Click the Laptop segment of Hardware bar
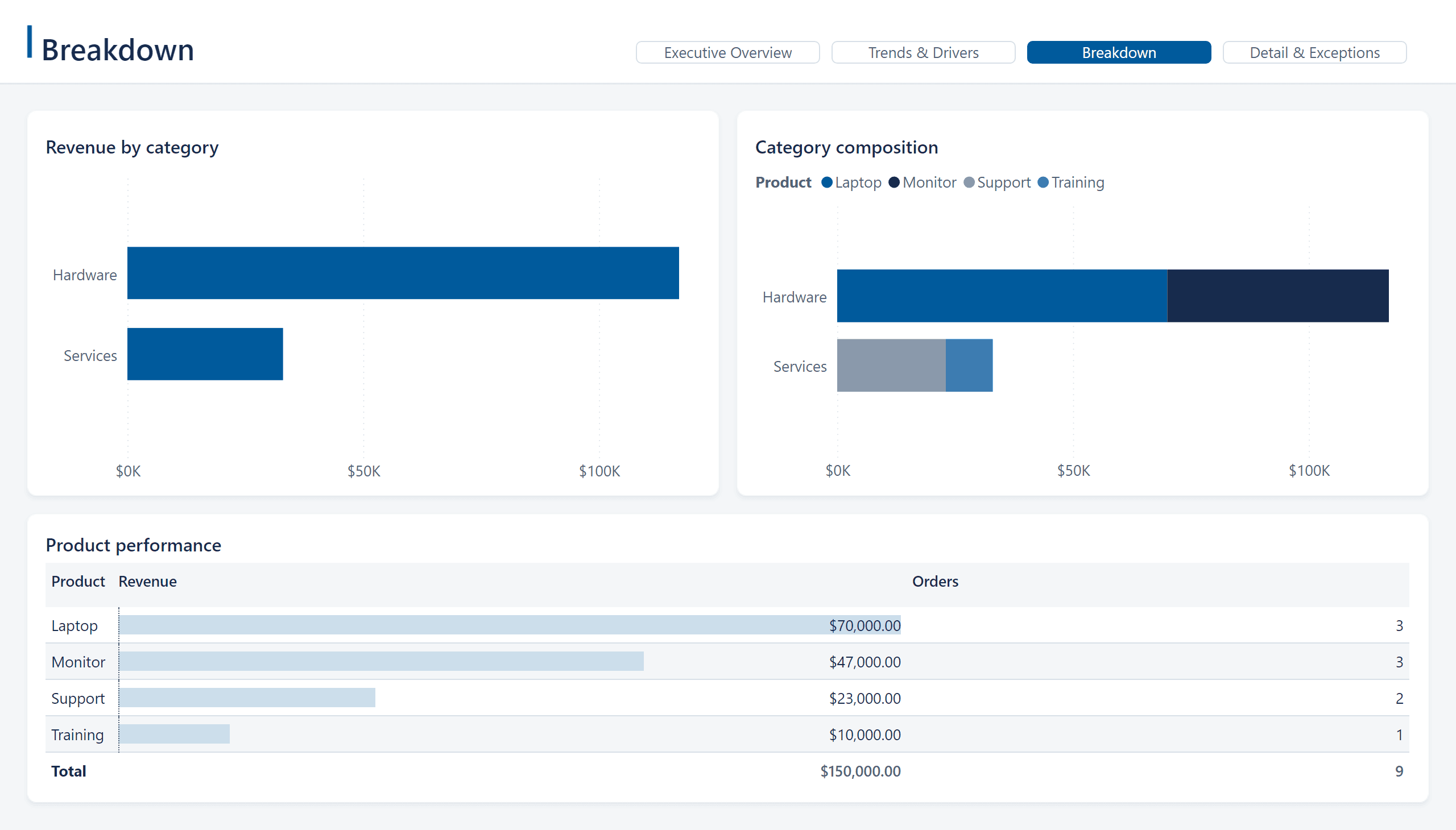Screen dimensions: 1456x830 click(x=1002, y=296)
